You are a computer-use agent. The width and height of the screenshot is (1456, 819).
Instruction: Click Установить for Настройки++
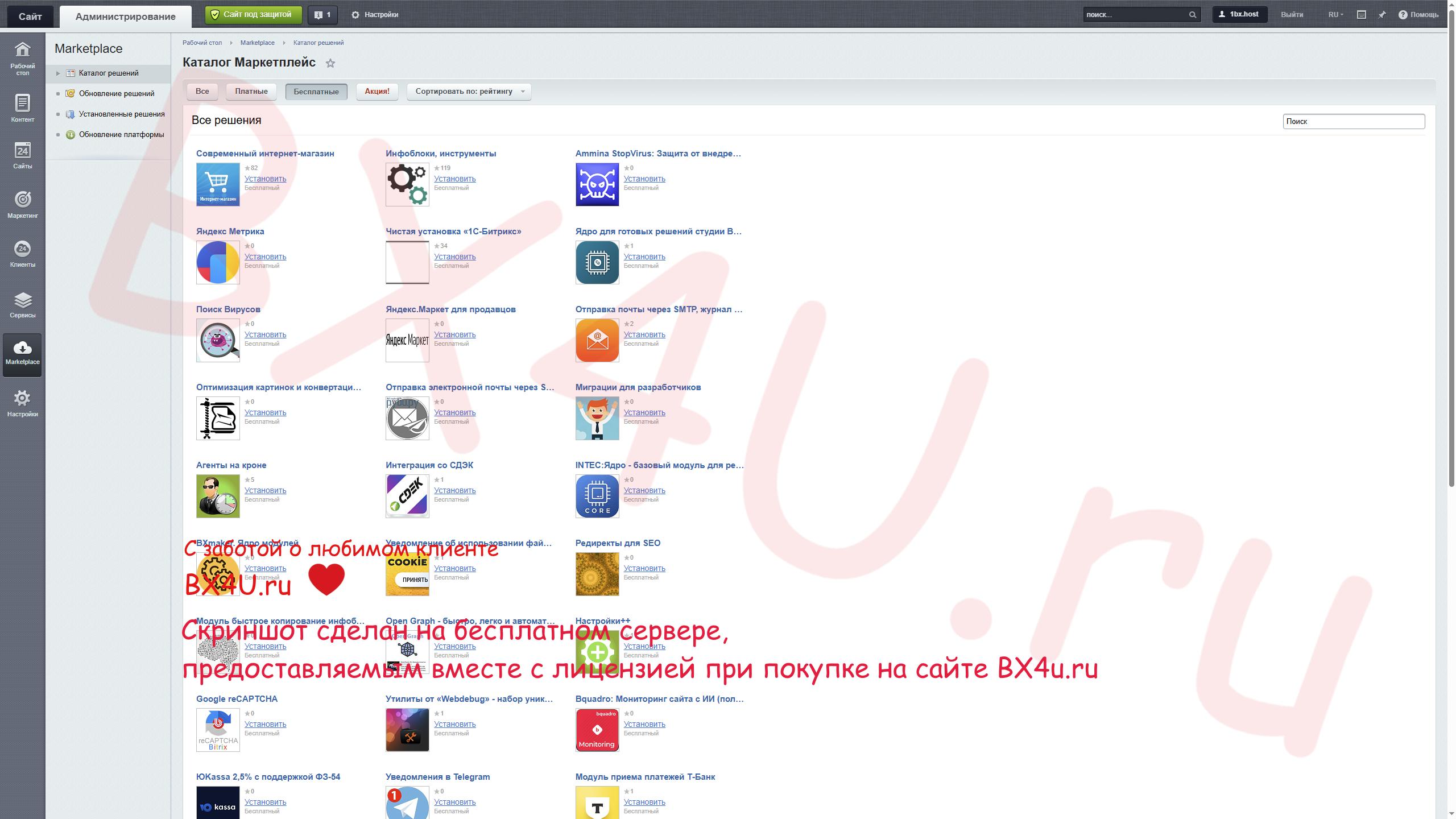pyautogui.click(x=644, y=646)
